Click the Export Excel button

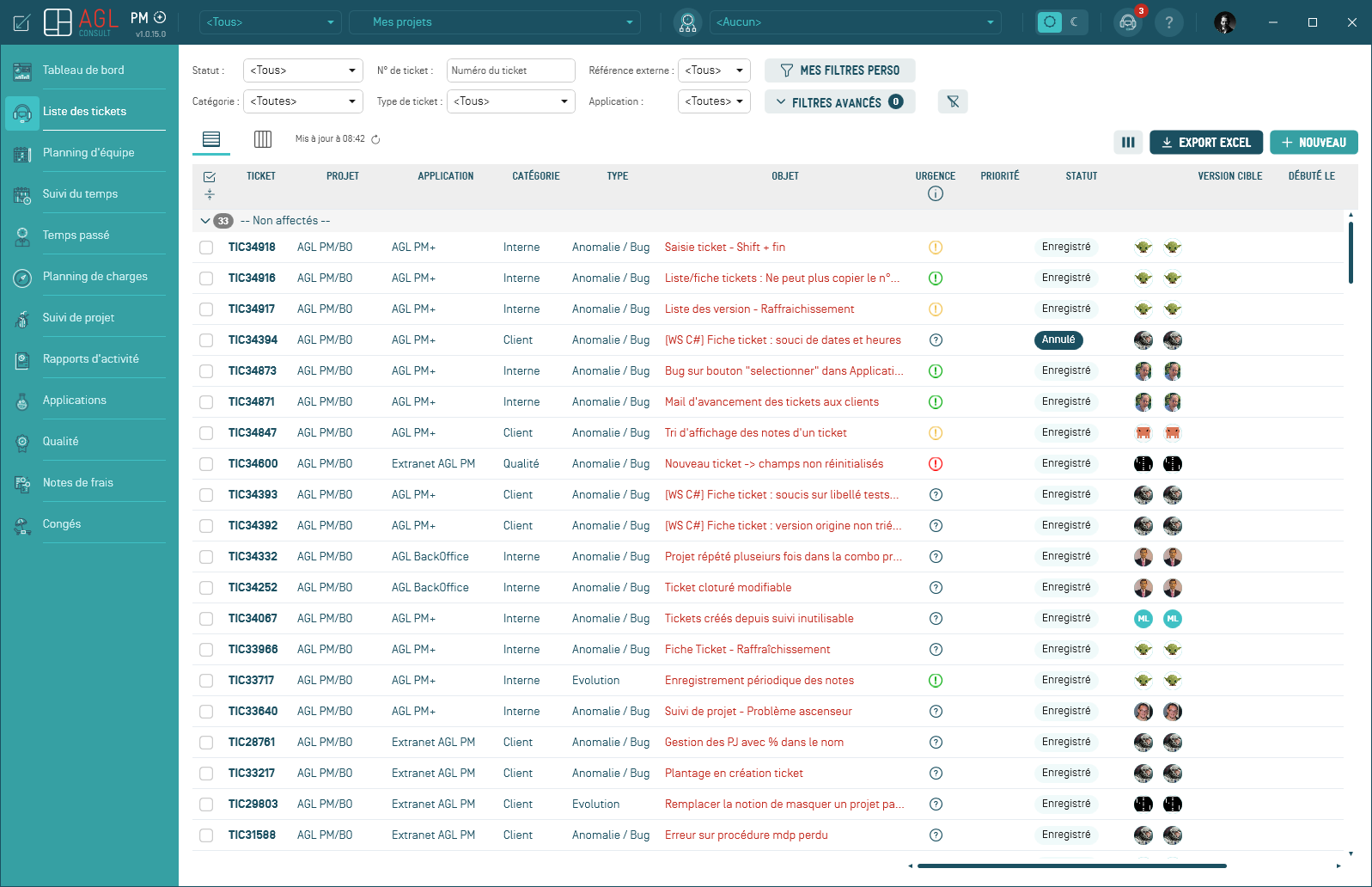(1206, 143)
